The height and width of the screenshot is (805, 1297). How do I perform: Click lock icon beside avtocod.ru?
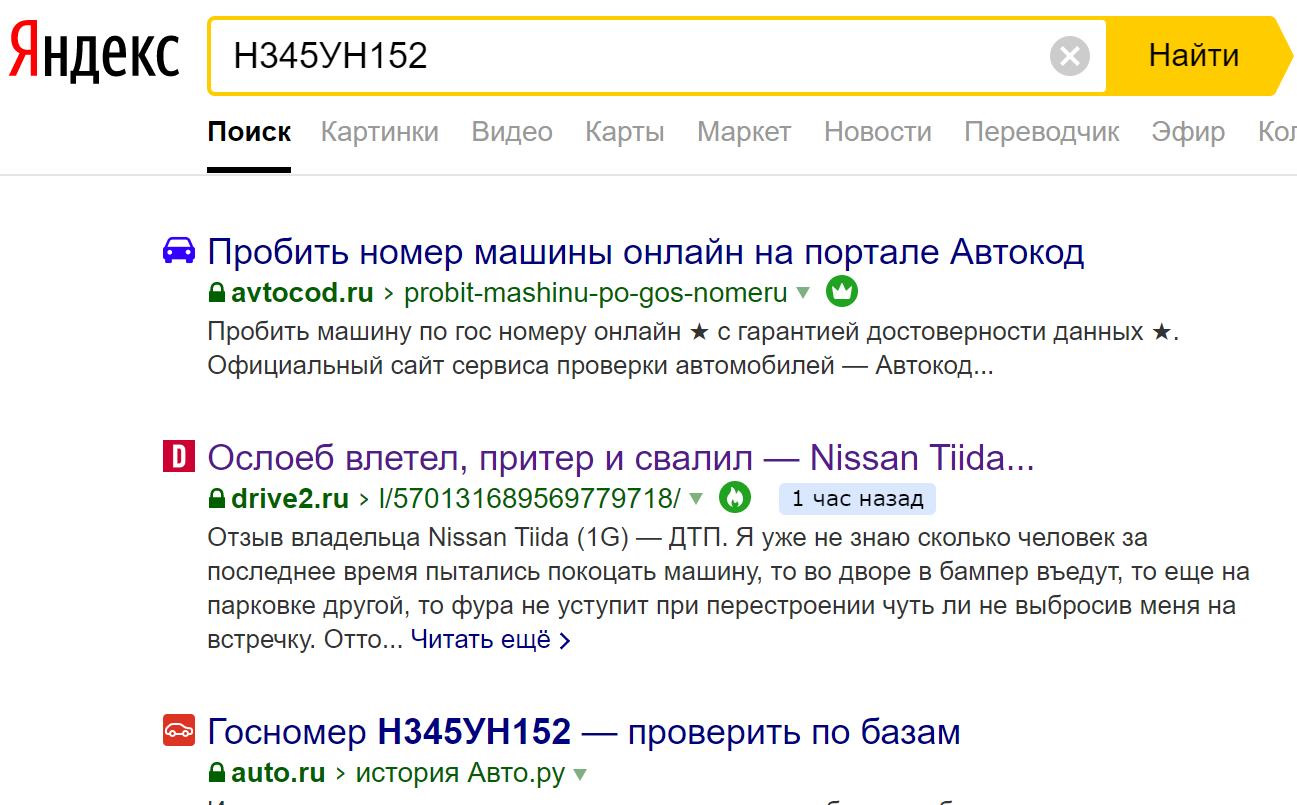pyautogui.click(x=216, y=293)
